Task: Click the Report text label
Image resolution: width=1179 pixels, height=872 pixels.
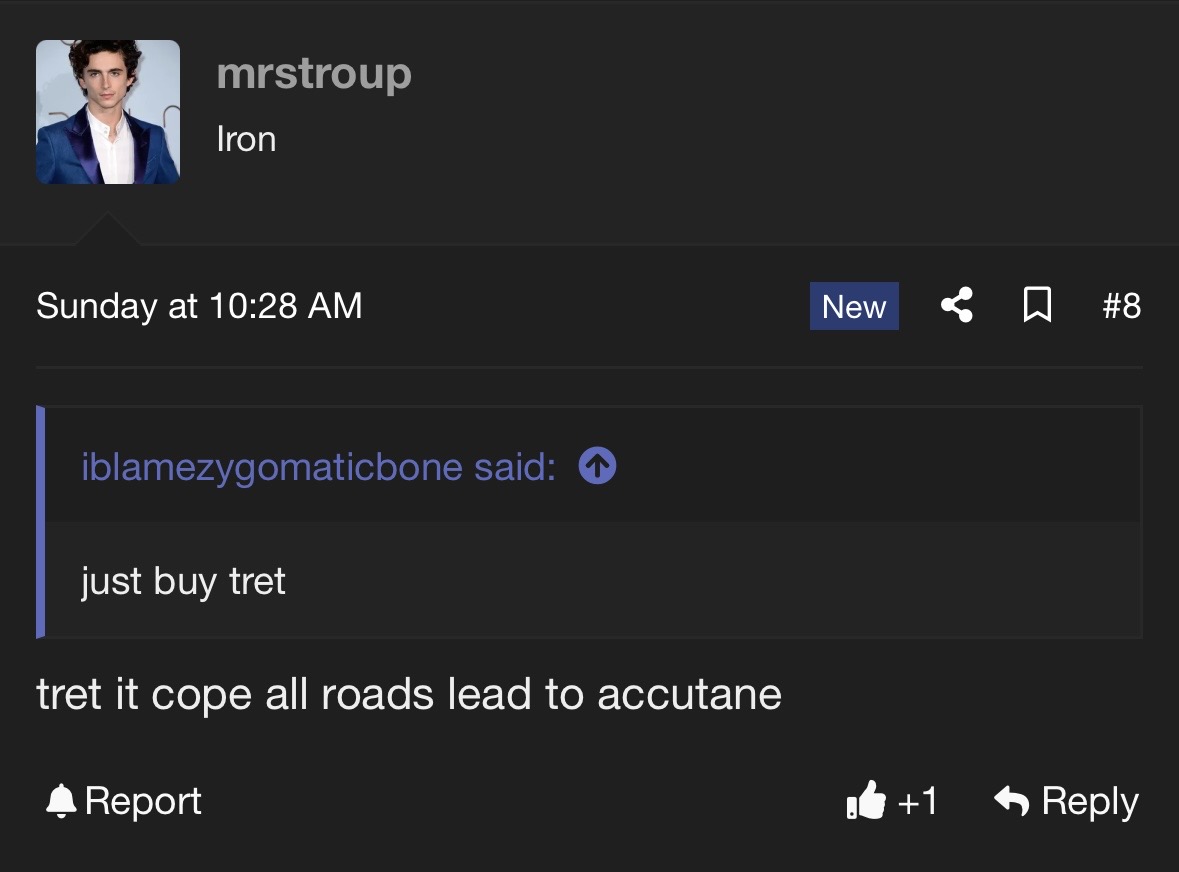Action: (x=143, y=801)
